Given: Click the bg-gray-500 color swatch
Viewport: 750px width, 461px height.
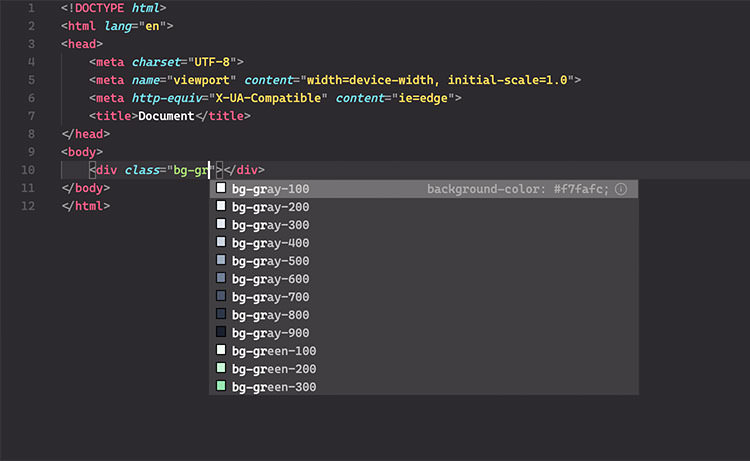Looking at the screenshot, I should pyautogui.click(x=221, y=260).
